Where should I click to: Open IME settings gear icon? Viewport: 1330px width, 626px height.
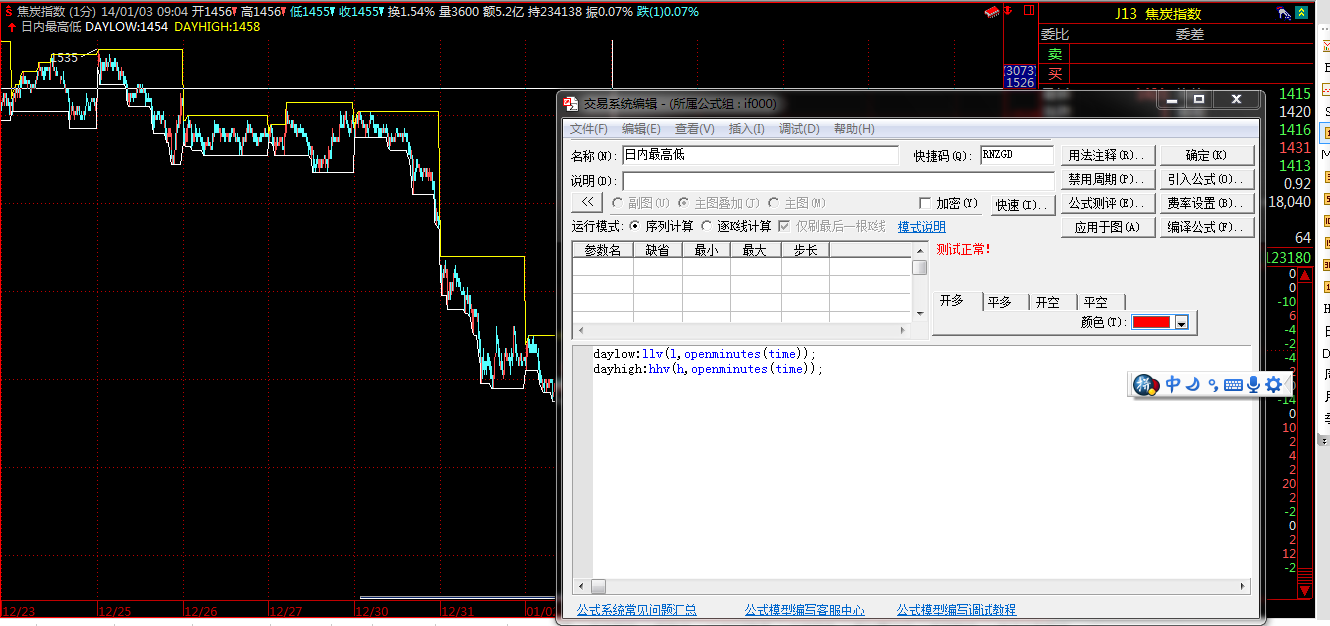1273,384
